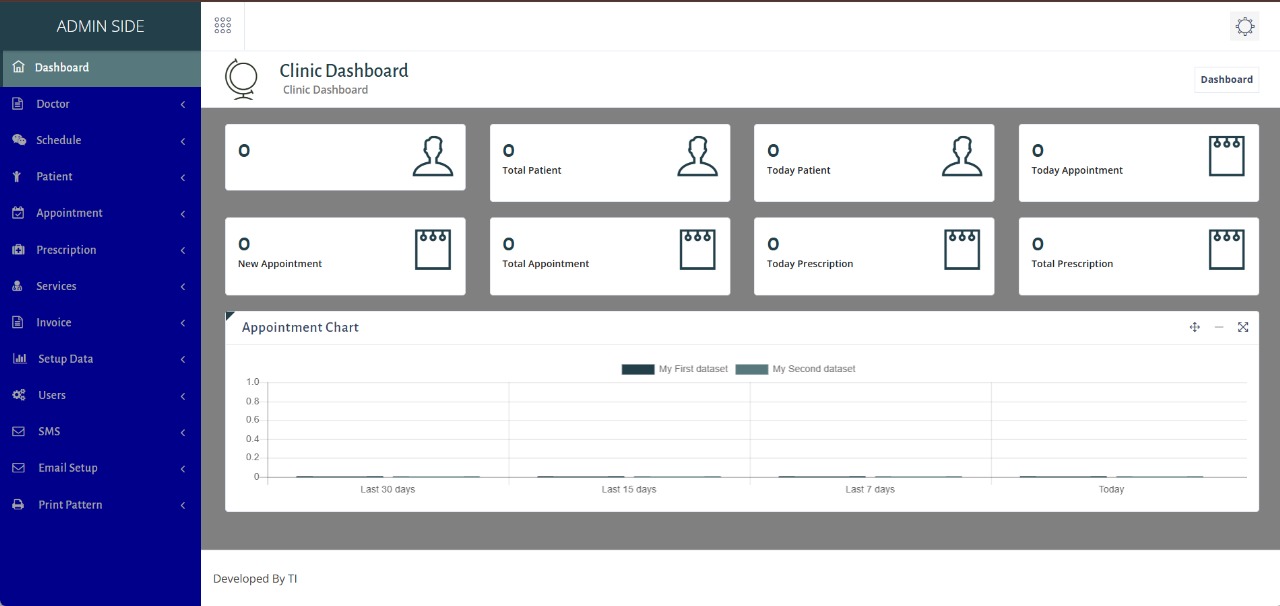1280x606 pixels.
Task: Click the New Appointment stat card
Action: coord(345,256)
